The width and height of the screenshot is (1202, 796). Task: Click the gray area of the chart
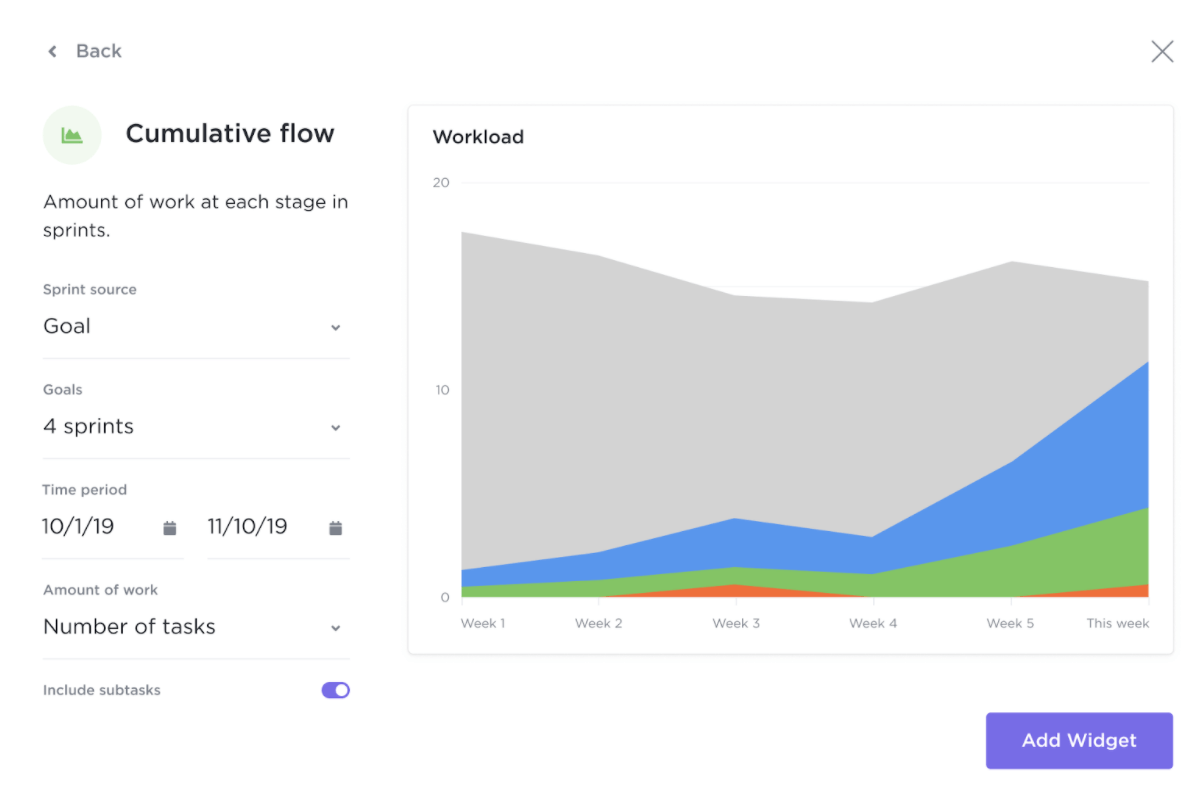coord(700,400)
